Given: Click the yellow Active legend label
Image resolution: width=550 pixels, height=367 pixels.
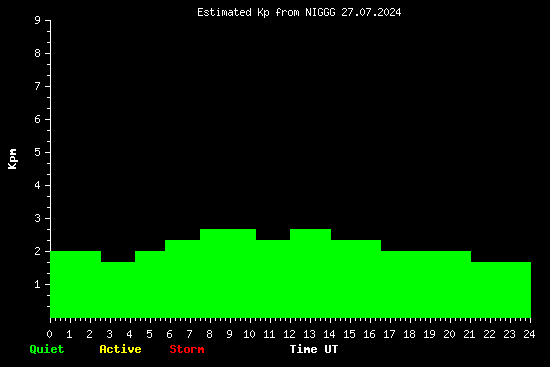Looking at the screenshot, I should [x=120, y=349].
